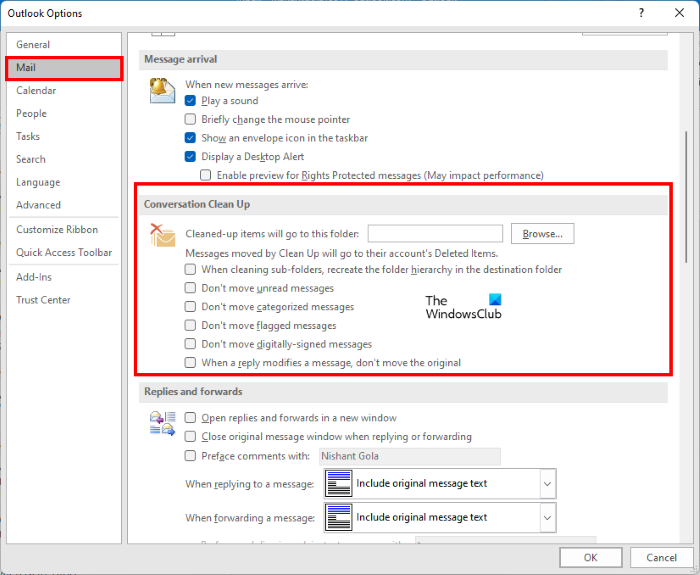Check Don't move unread messages
Image resolution: width=700 pixels, height=575 pixels.
[x=190, y=288]
